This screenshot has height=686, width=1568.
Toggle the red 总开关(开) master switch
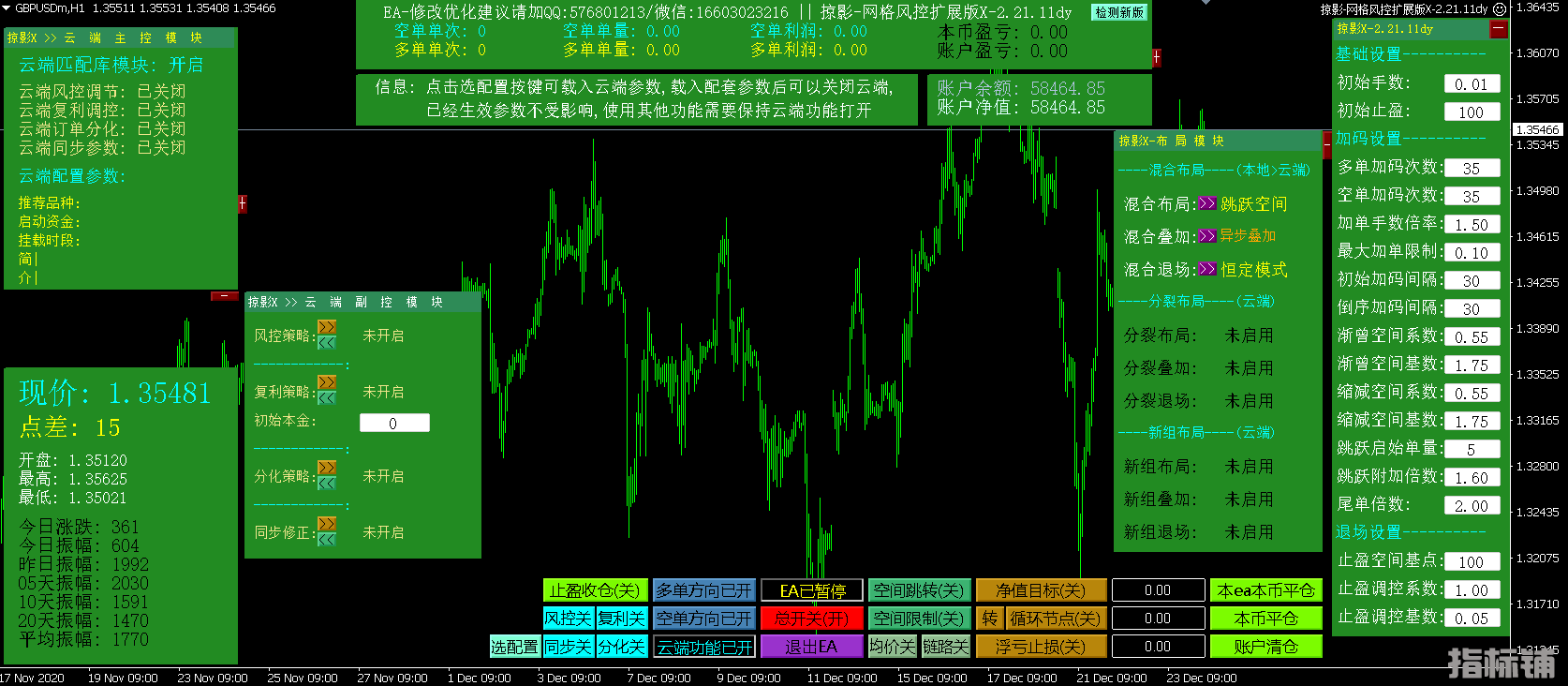pyautogui.click(x=811, y=619)
